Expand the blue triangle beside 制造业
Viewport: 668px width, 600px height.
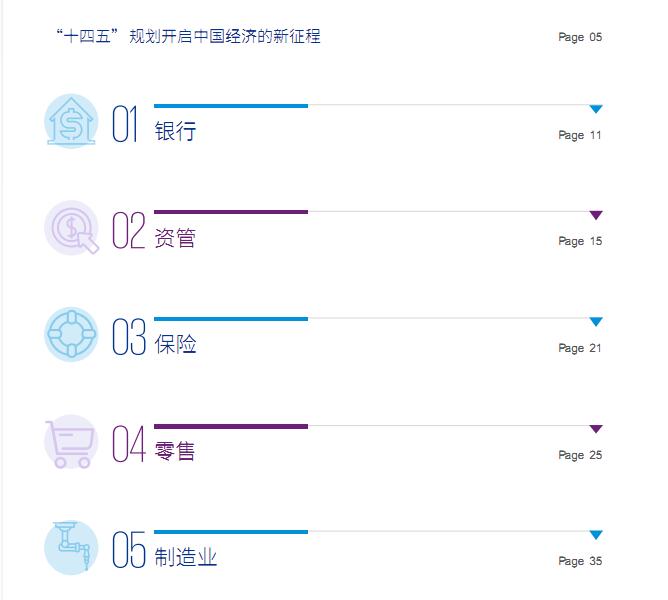click(596, 535)
